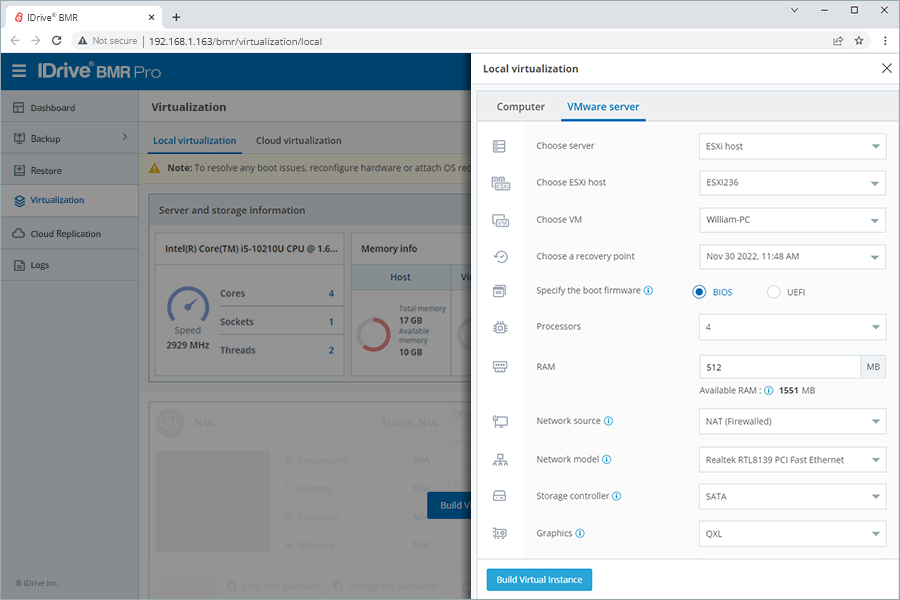
Task: Click the Network source row icon
Action: [x=500, y=421]
